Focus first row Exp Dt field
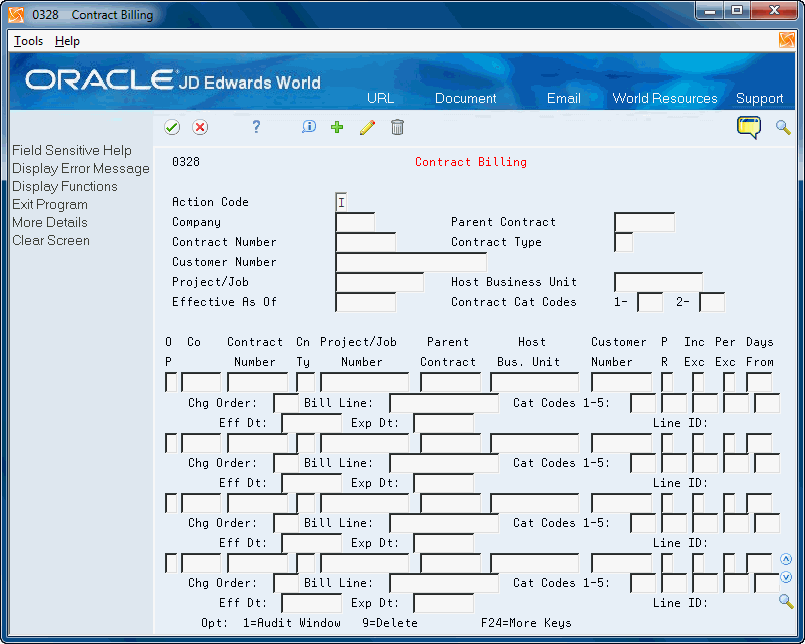 (x=443, y=423)
